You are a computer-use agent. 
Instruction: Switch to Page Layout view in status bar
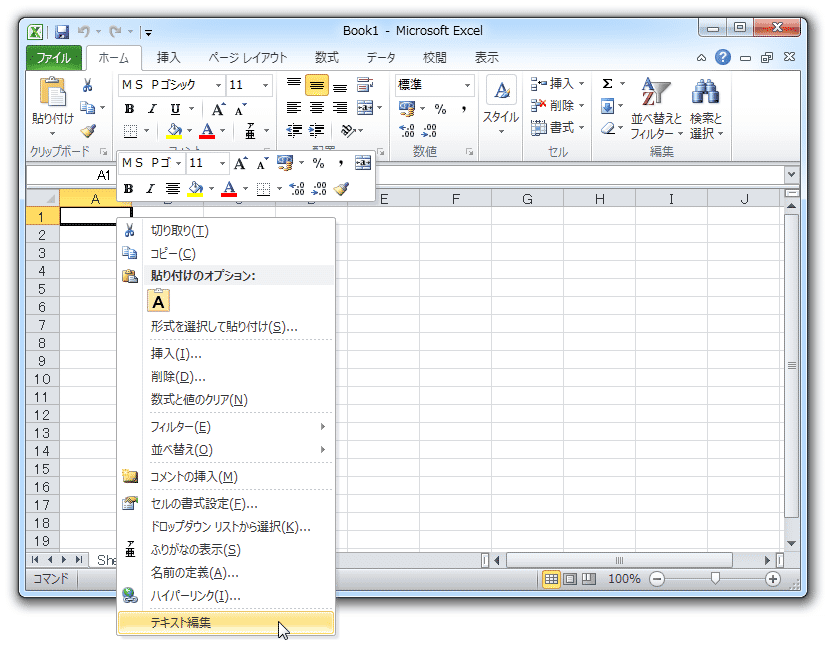570,579
